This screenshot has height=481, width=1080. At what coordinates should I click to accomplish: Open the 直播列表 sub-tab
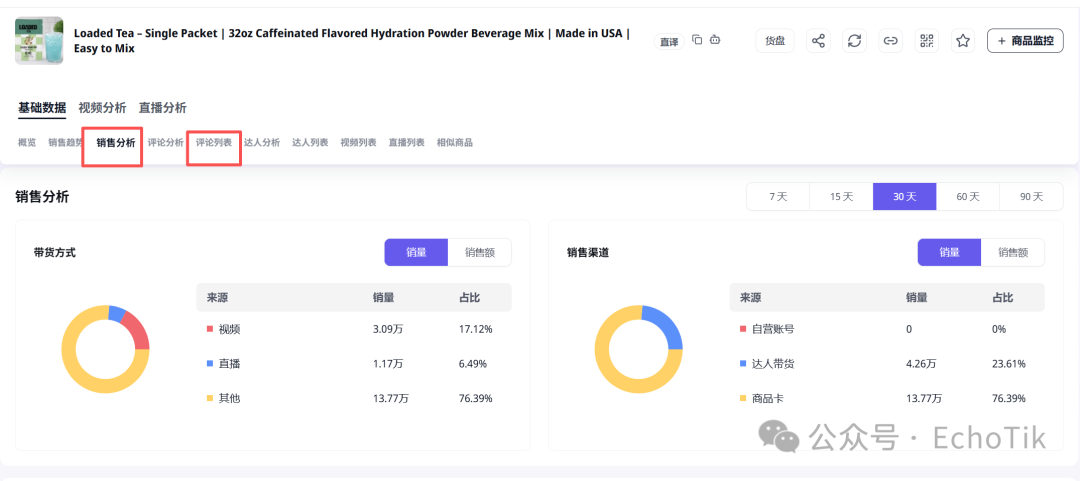(406, 143)
